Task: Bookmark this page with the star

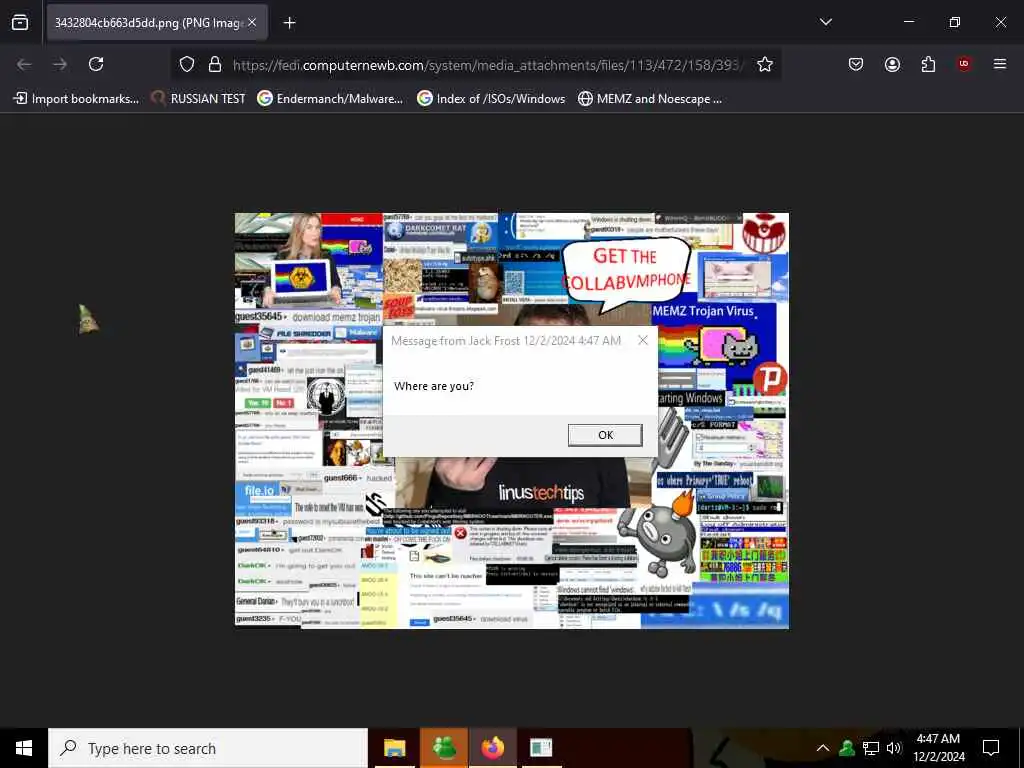Action: tap(765, 64)
